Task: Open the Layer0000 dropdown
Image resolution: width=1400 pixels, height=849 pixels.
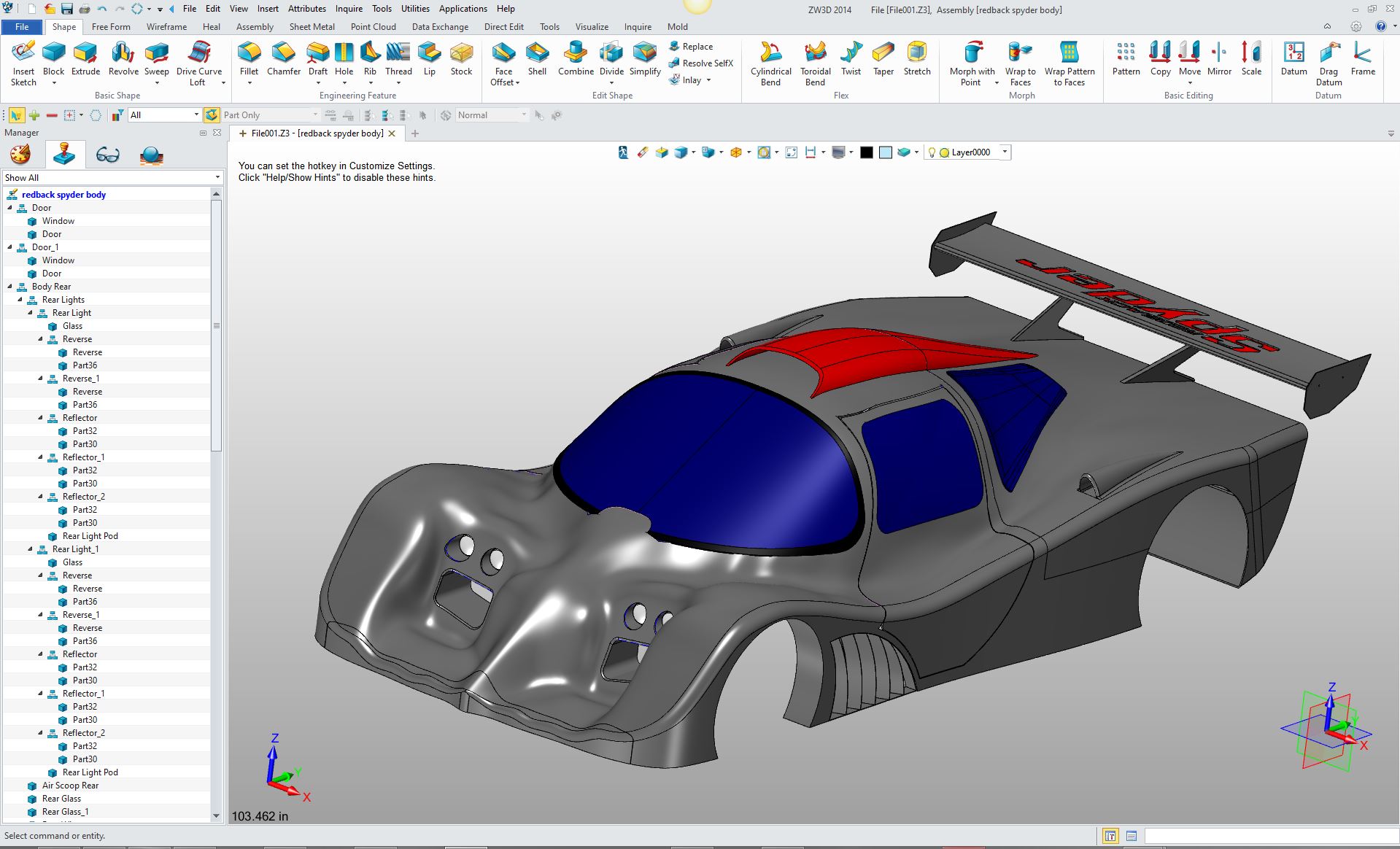Action: pos(1005,152)
